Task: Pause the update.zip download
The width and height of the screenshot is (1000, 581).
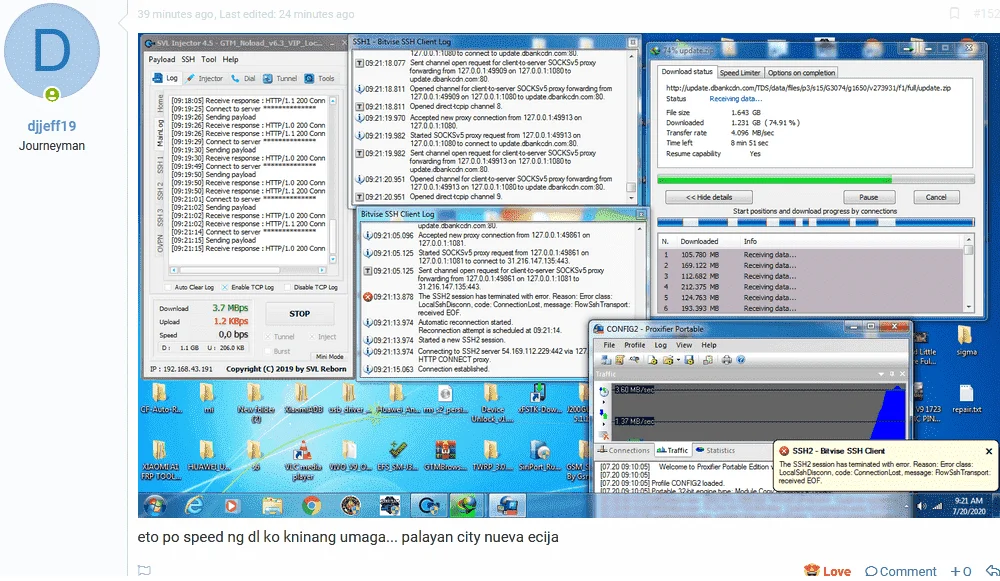Action: pos(869,197)
